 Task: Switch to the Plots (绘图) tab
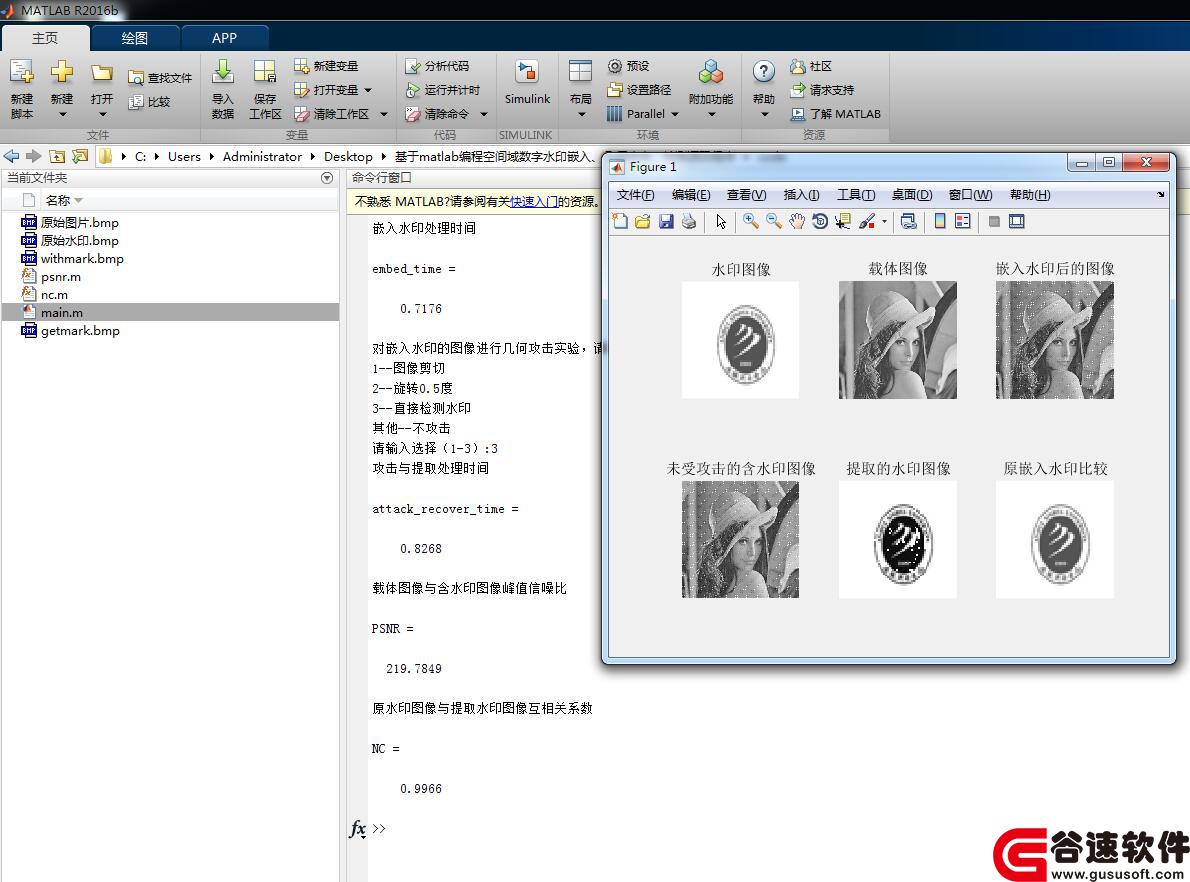[134, 38]
